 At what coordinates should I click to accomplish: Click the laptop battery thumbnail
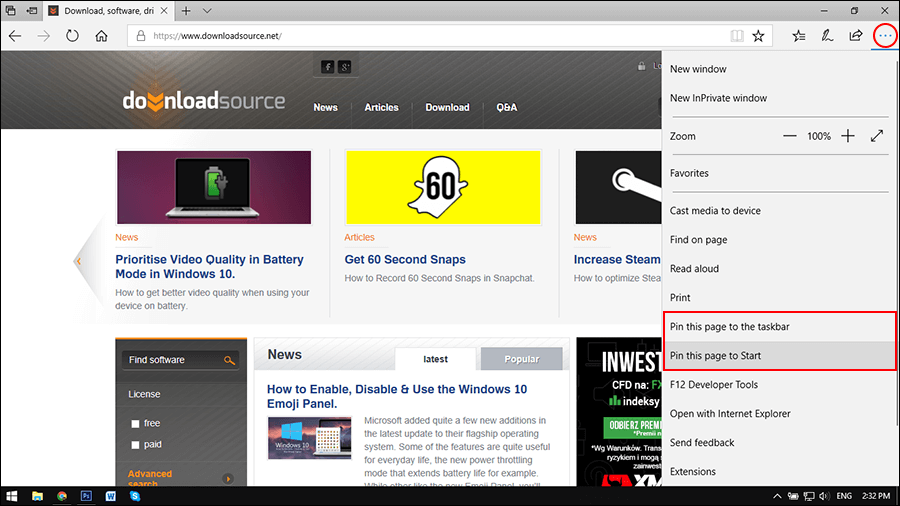[x=214, y=188]
